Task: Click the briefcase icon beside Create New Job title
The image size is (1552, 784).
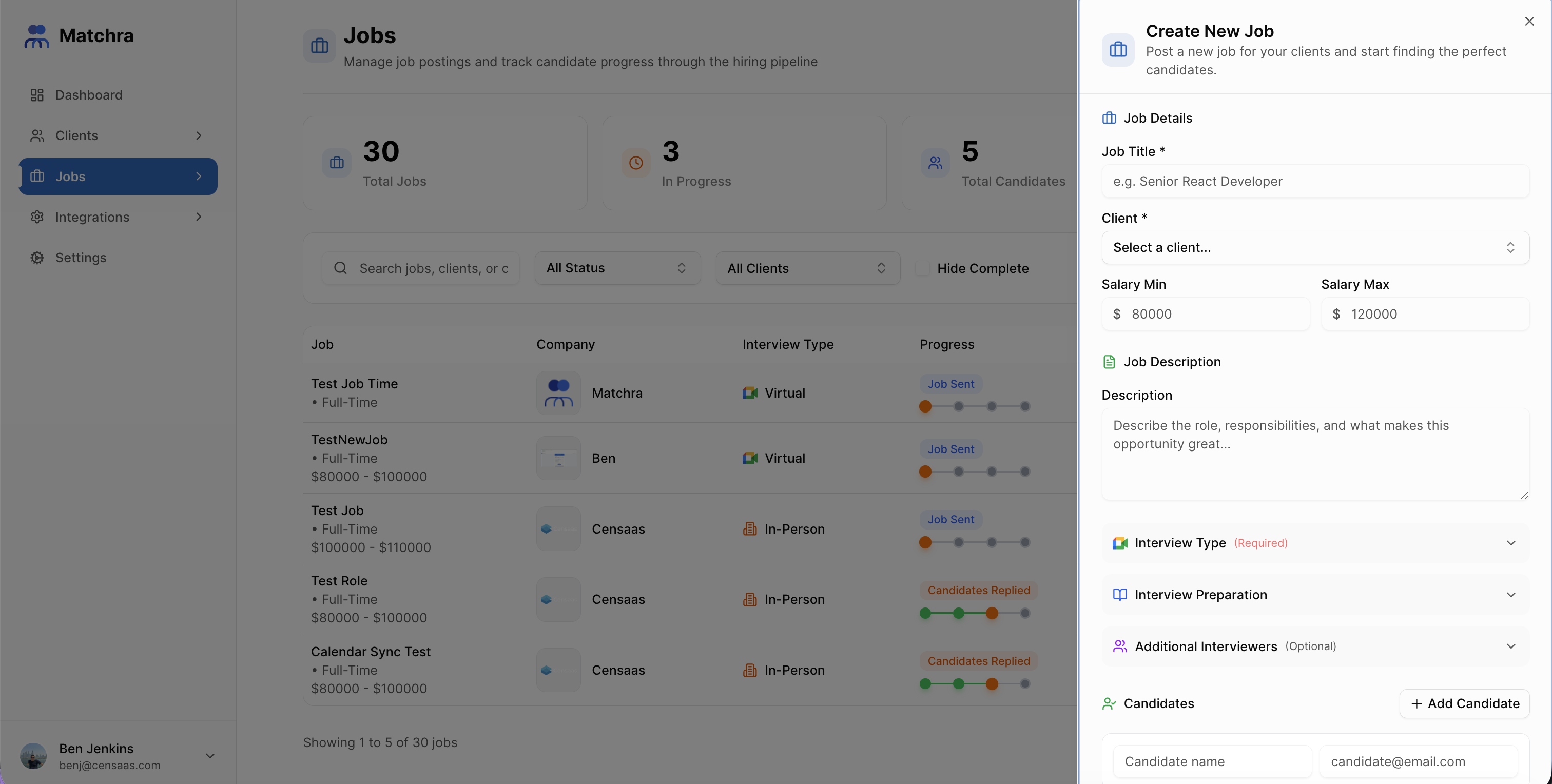Action: pyautogui.click(x=1118, y=49)
